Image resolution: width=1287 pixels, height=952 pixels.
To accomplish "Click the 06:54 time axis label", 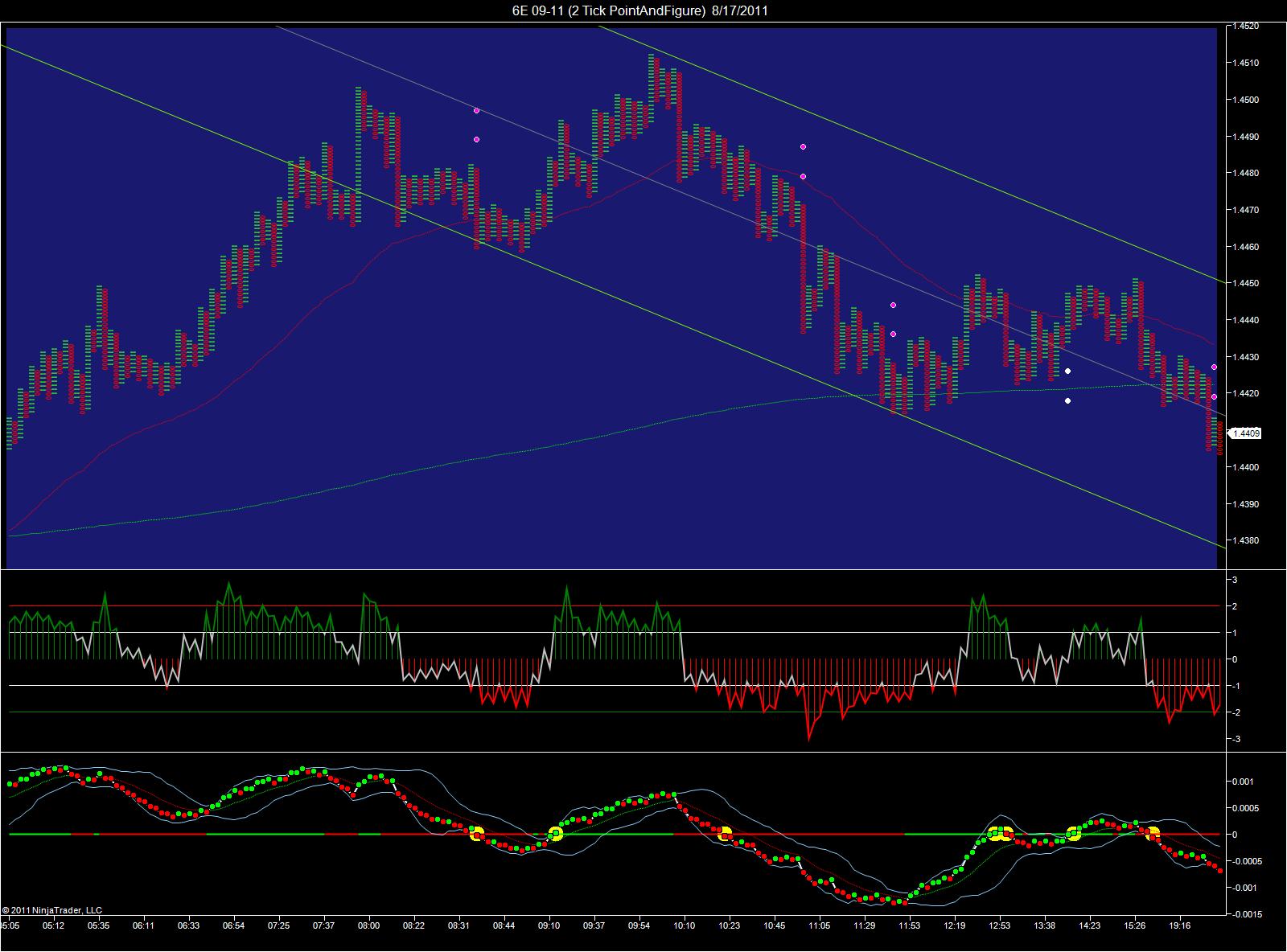I will tap(233, 925).
